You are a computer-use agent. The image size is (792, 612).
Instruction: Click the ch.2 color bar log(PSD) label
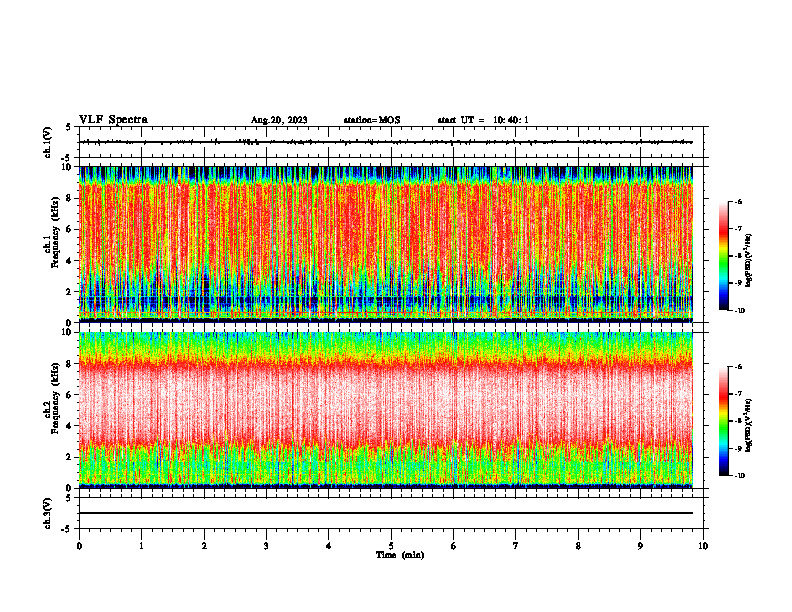coord(749,425)
